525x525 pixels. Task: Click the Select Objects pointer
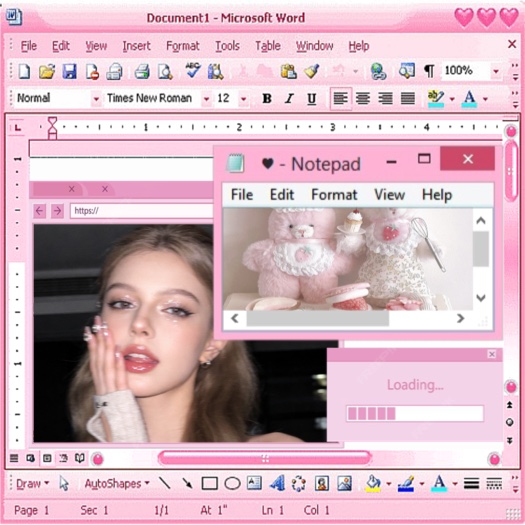click(x=64, y=483)
